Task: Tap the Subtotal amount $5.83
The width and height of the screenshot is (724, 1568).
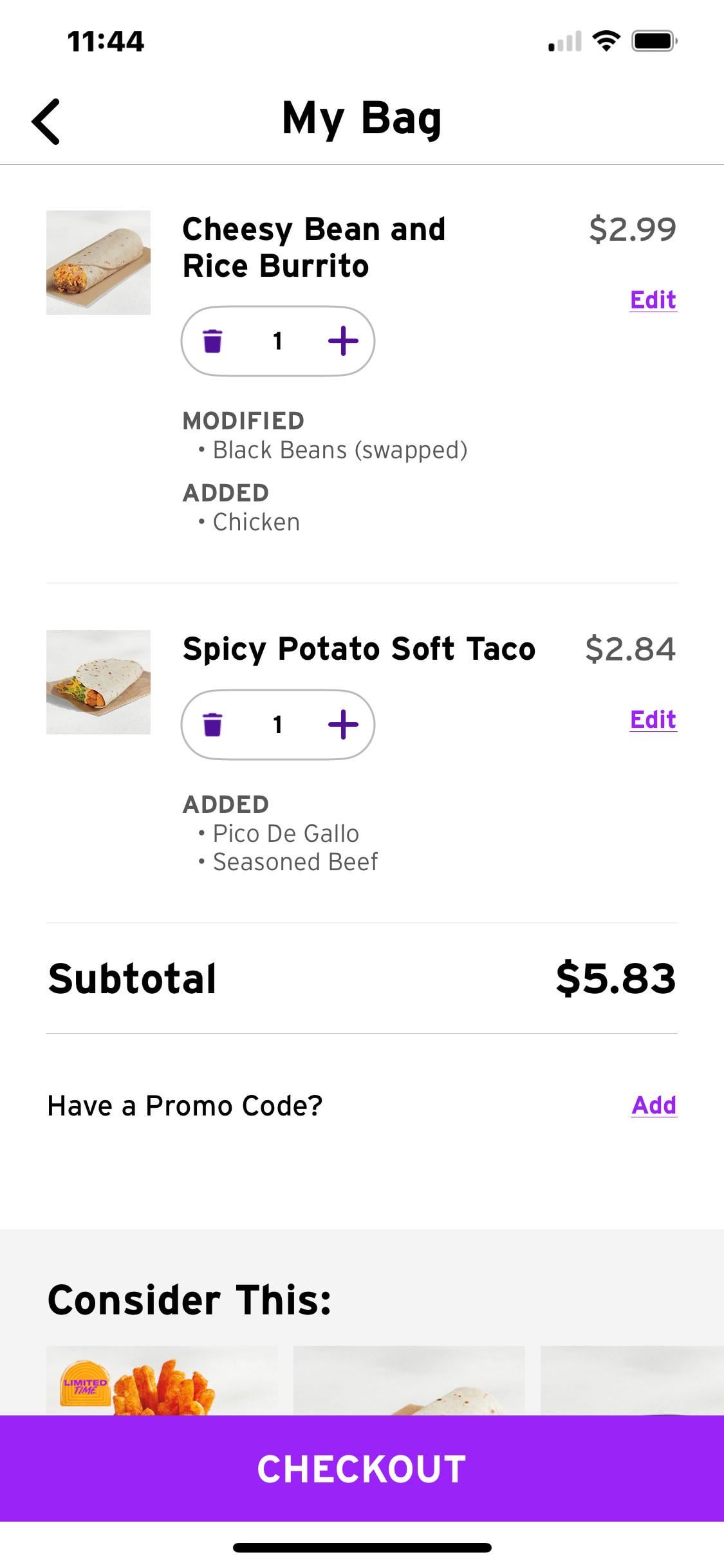Action: [615, 978]
